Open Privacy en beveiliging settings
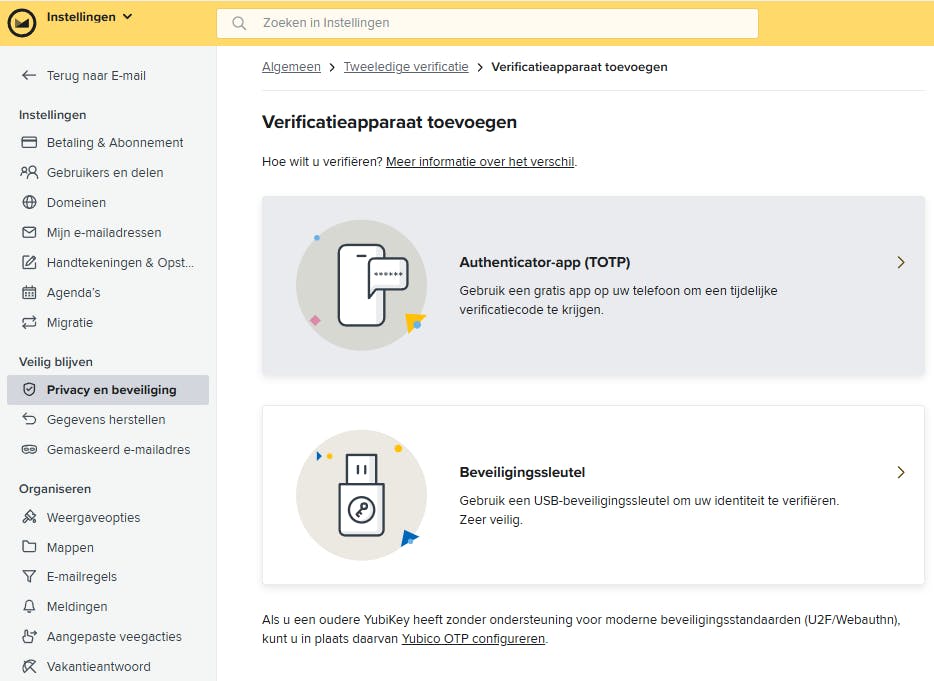Viewport: 934px width, 681px height. pos(111,390)
